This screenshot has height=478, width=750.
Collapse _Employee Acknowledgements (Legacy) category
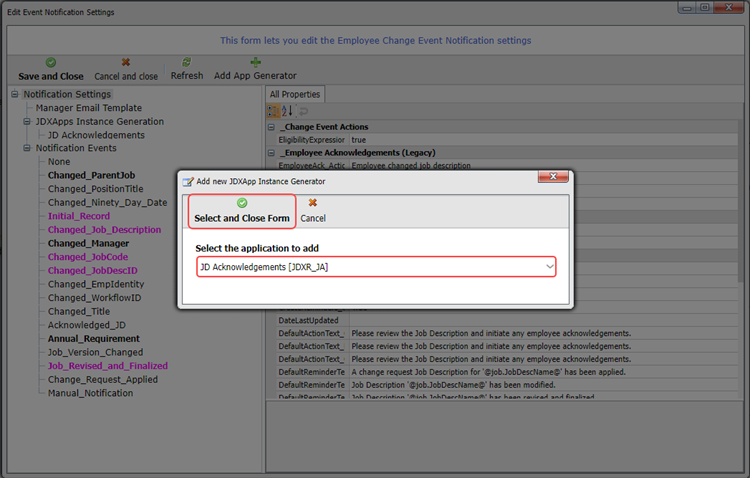272,153
